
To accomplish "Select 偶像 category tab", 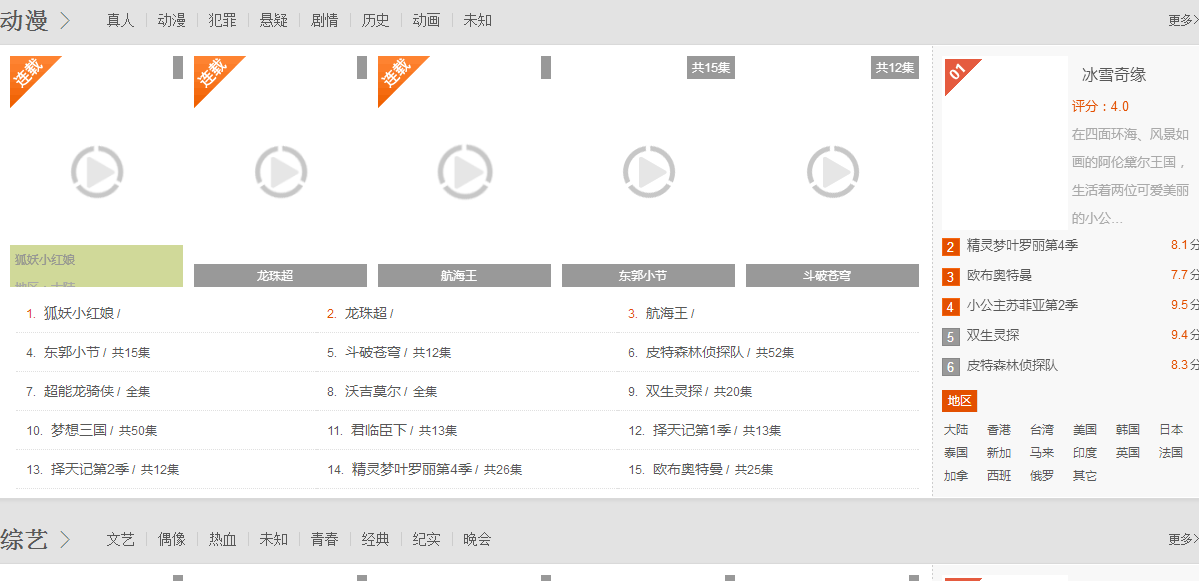I will click(x=171, y=540).
